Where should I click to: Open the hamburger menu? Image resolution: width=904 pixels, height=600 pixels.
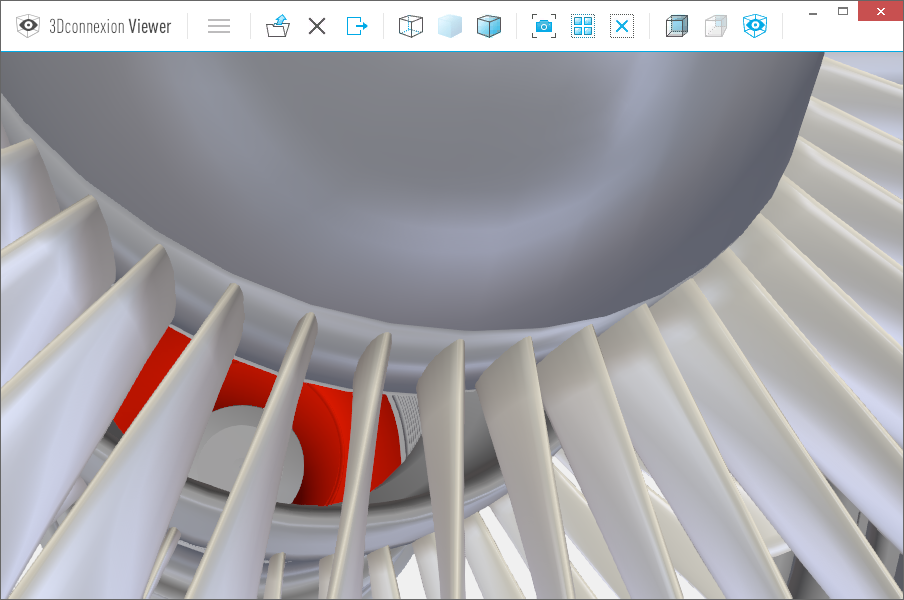(219, 26)
